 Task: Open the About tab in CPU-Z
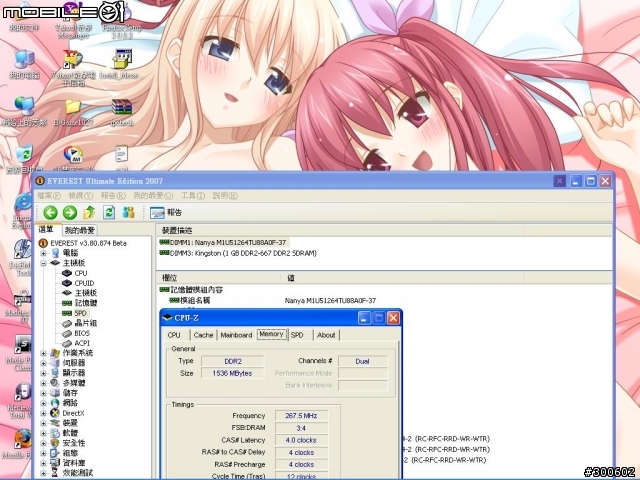pos(326,335)
